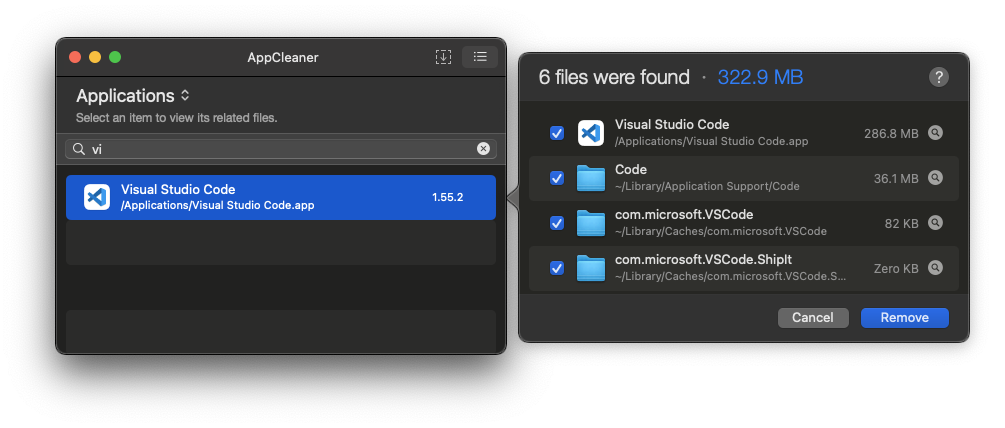Click the version number 1.55.2
The width and height of the screenshot is (1005, 428).
[447, 197]
